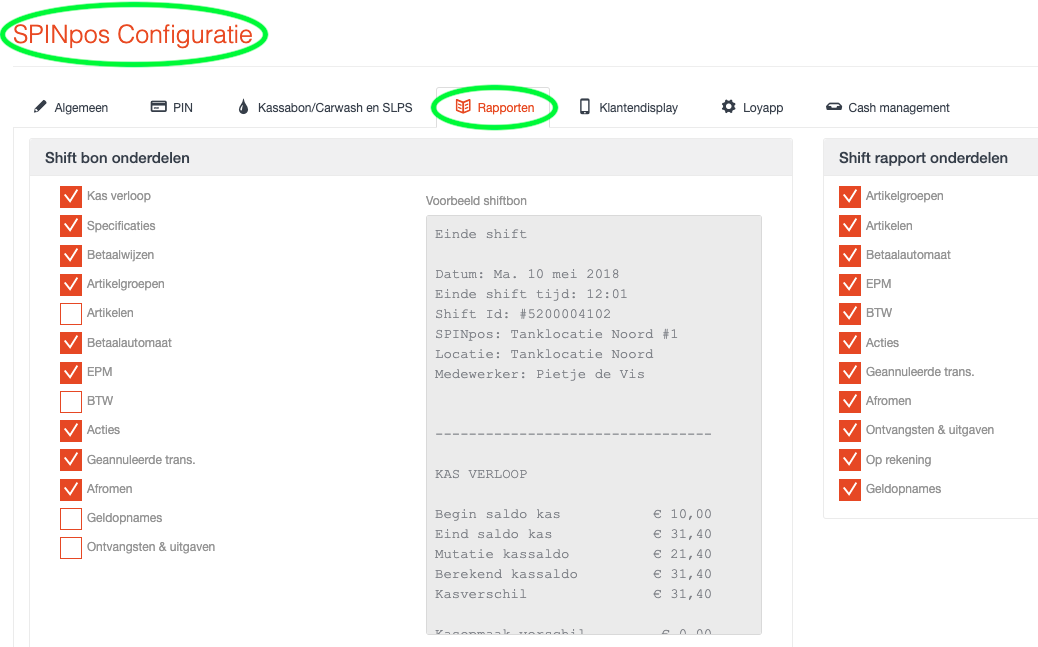Click the Voorbeeld shiftbon label
The height and width of the screenshot is (647, 1038).
[x=476, y=201]
